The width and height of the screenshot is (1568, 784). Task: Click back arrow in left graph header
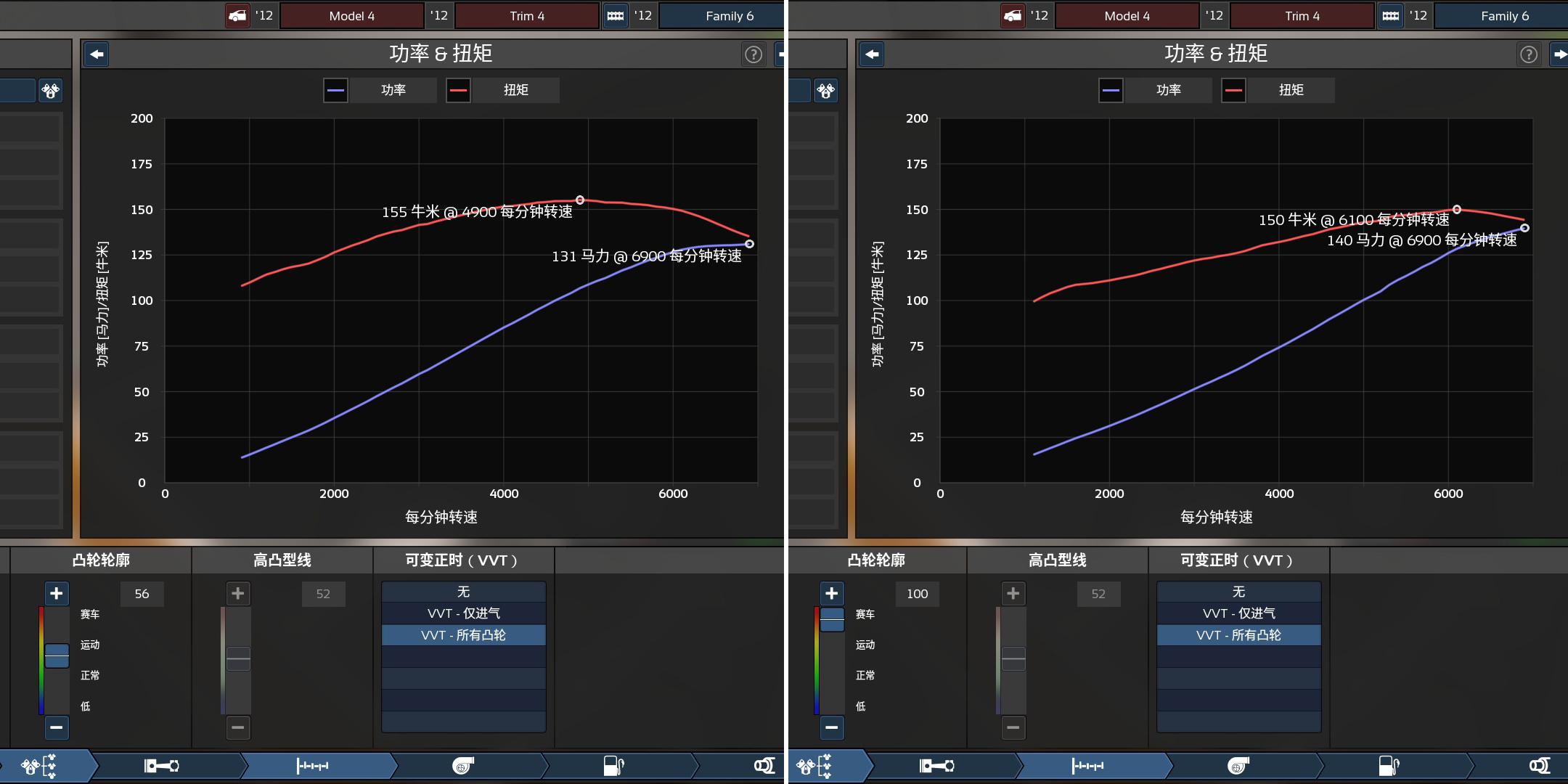pos(97,54)
